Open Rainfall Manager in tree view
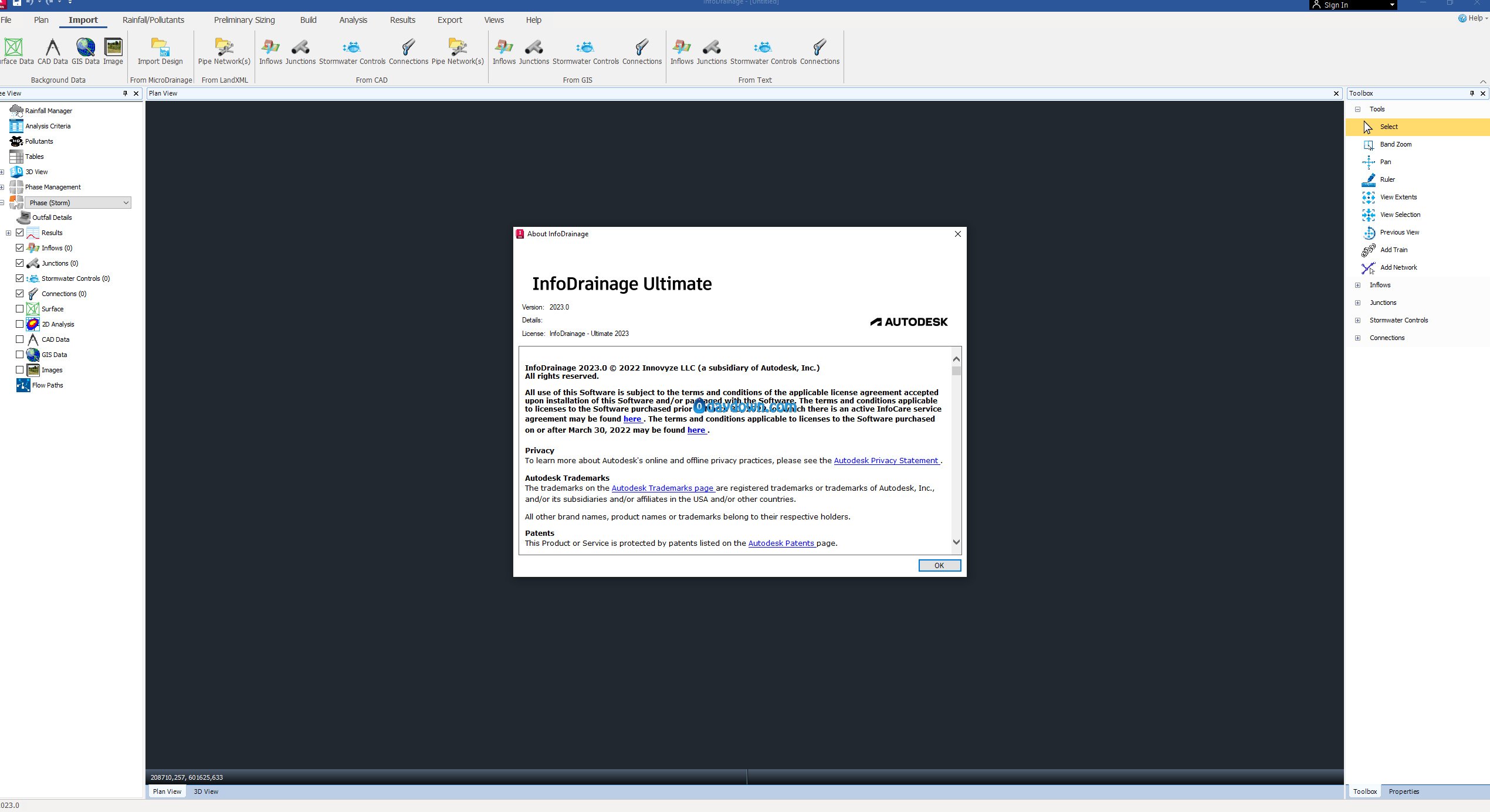 tap(41, 111)
